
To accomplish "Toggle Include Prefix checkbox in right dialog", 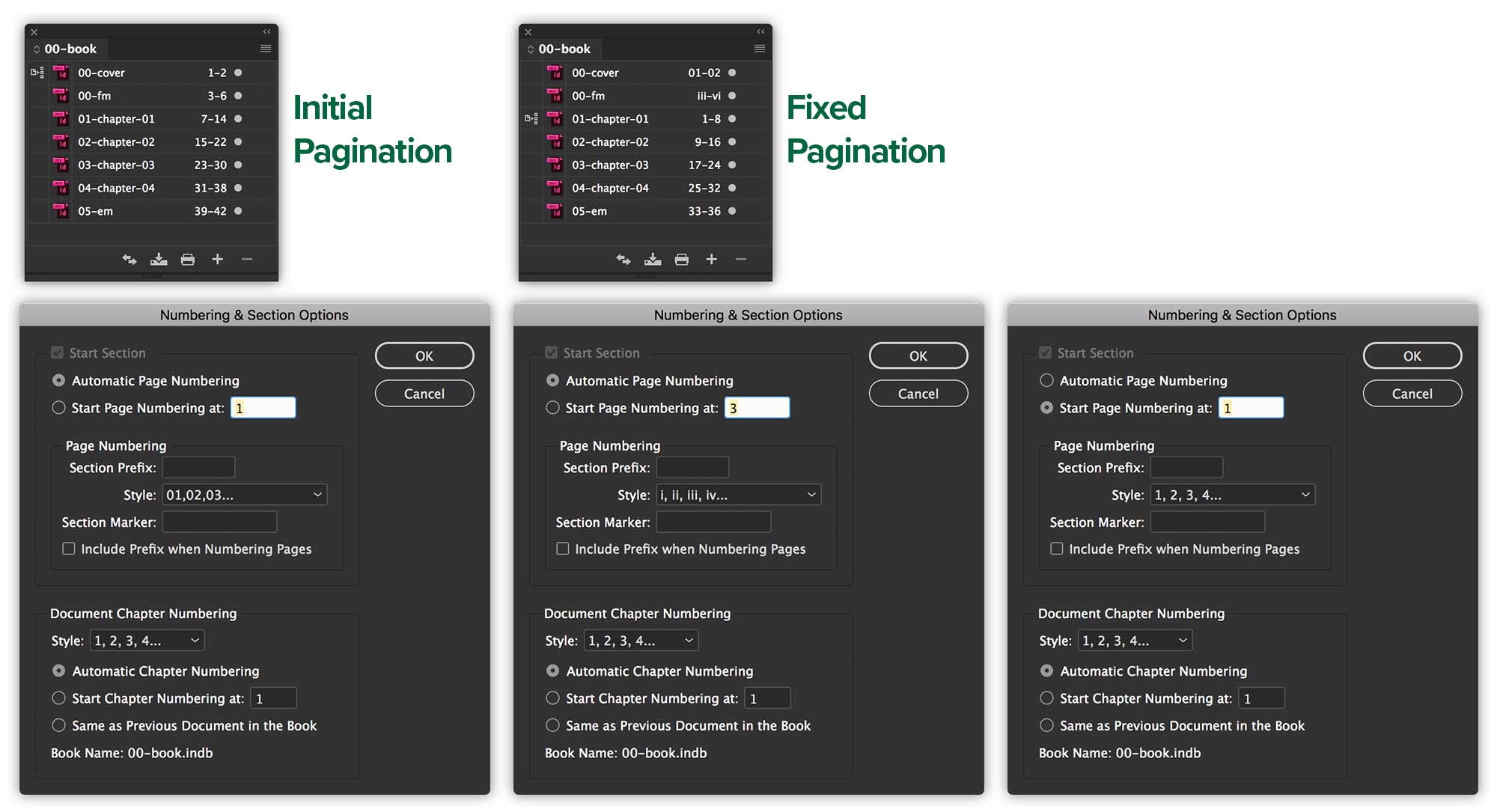I will (1057, 549).
